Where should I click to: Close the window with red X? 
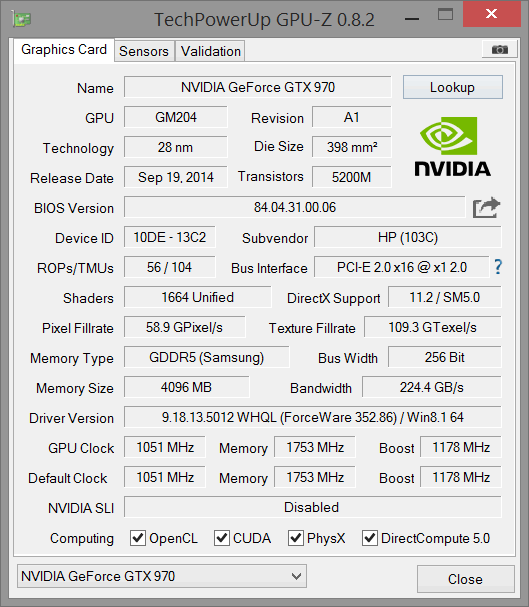(491, 14)
